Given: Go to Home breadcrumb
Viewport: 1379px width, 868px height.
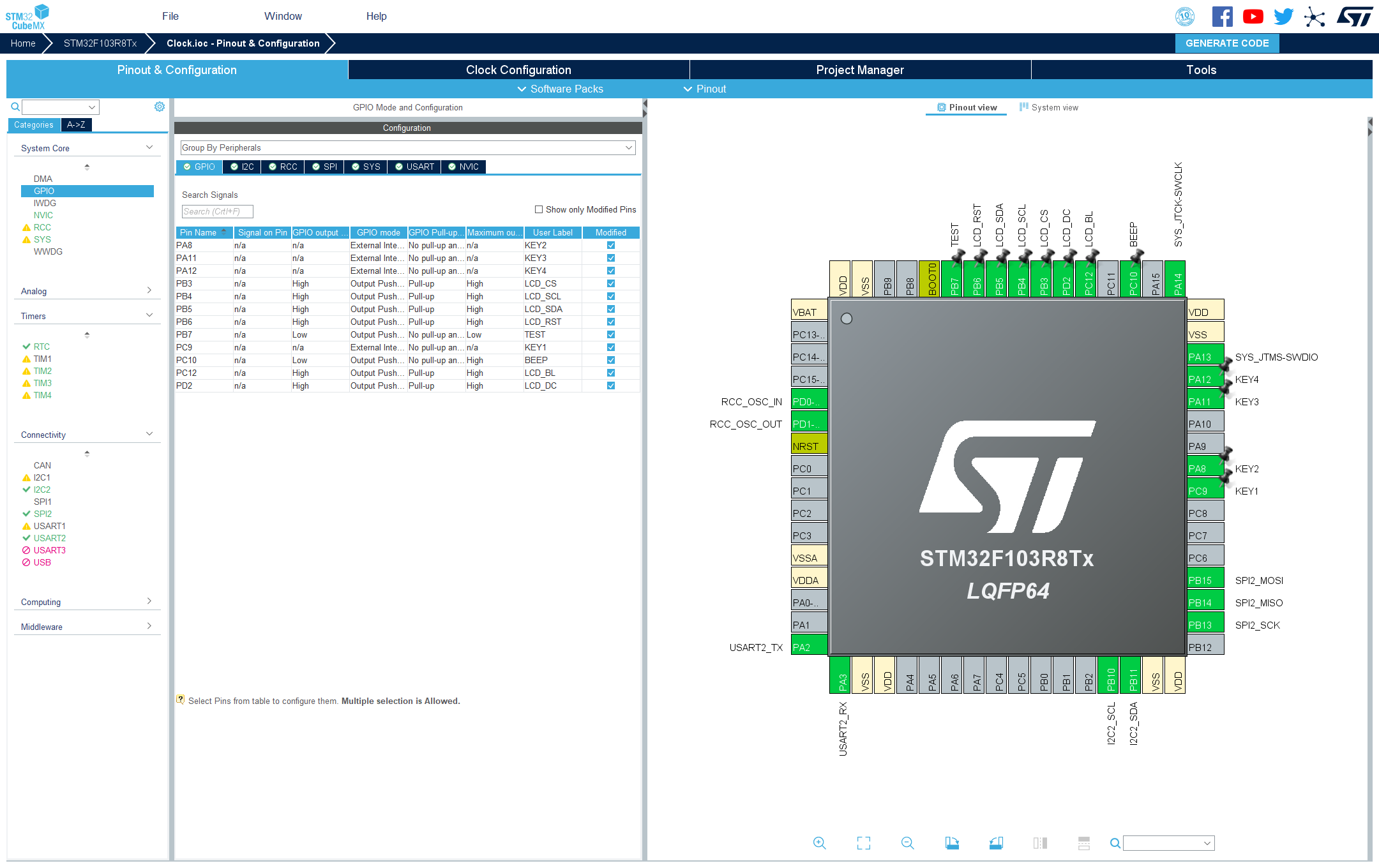Looking at the screenshot, I should click(23, 43).
